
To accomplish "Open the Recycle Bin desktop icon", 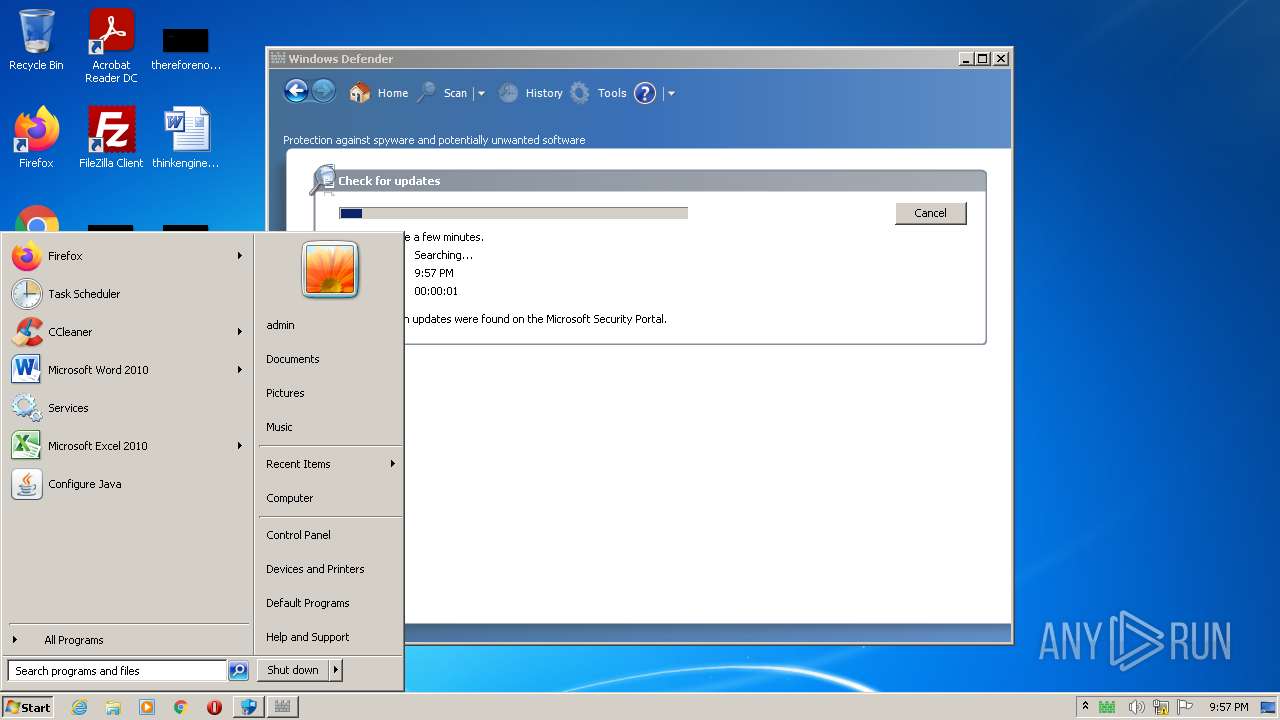I will [36, 40].
